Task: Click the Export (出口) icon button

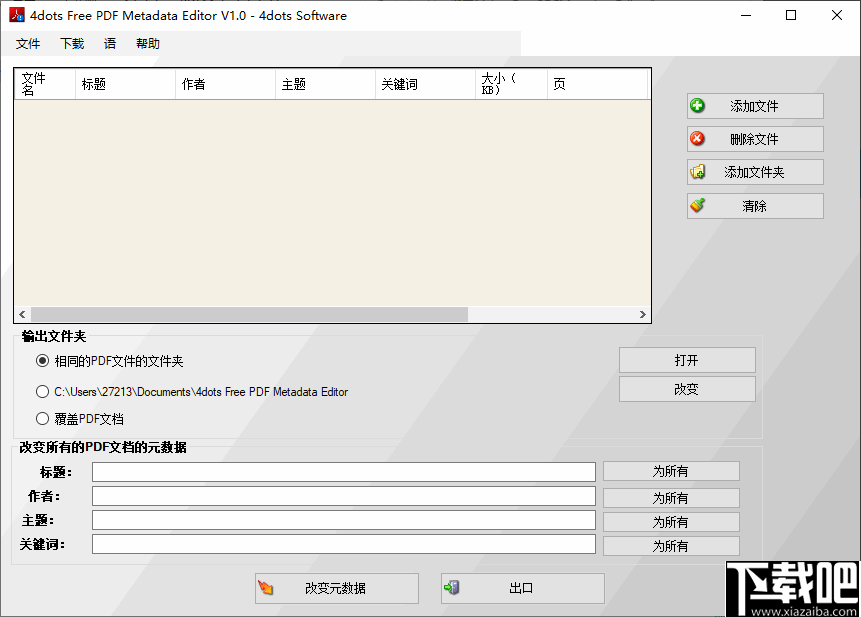Action: 451,588
